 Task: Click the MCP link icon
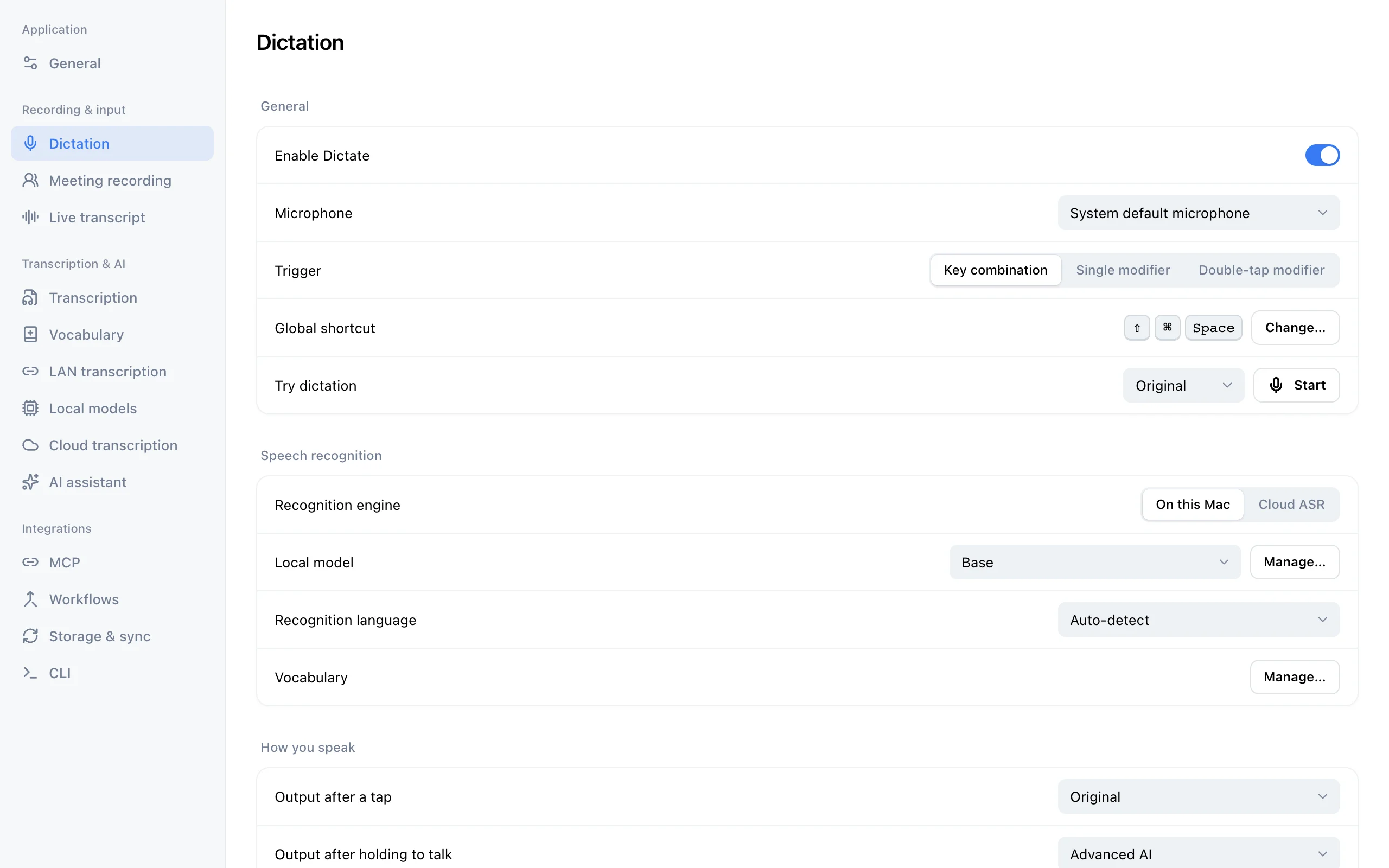[30, 562]
